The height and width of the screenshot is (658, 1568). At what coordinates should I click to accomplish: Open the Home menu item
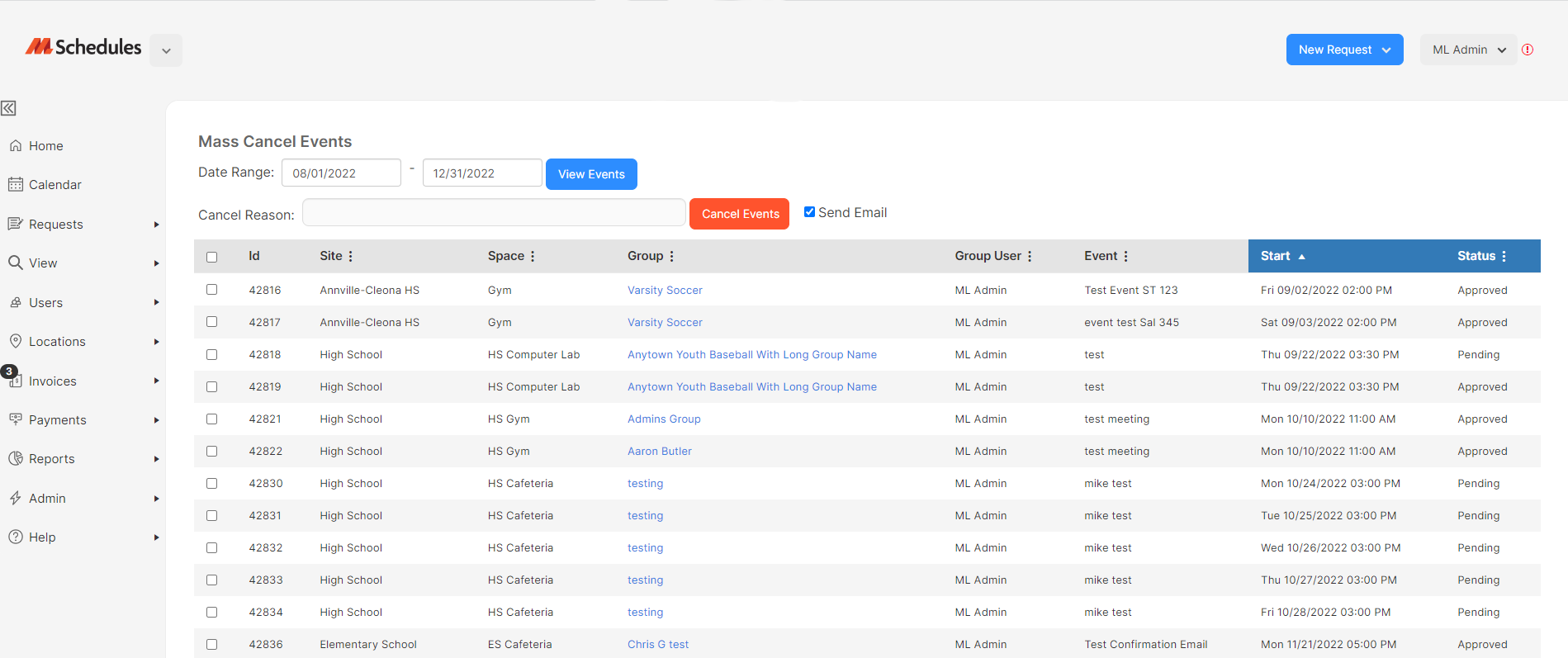(x=46, y=146)
